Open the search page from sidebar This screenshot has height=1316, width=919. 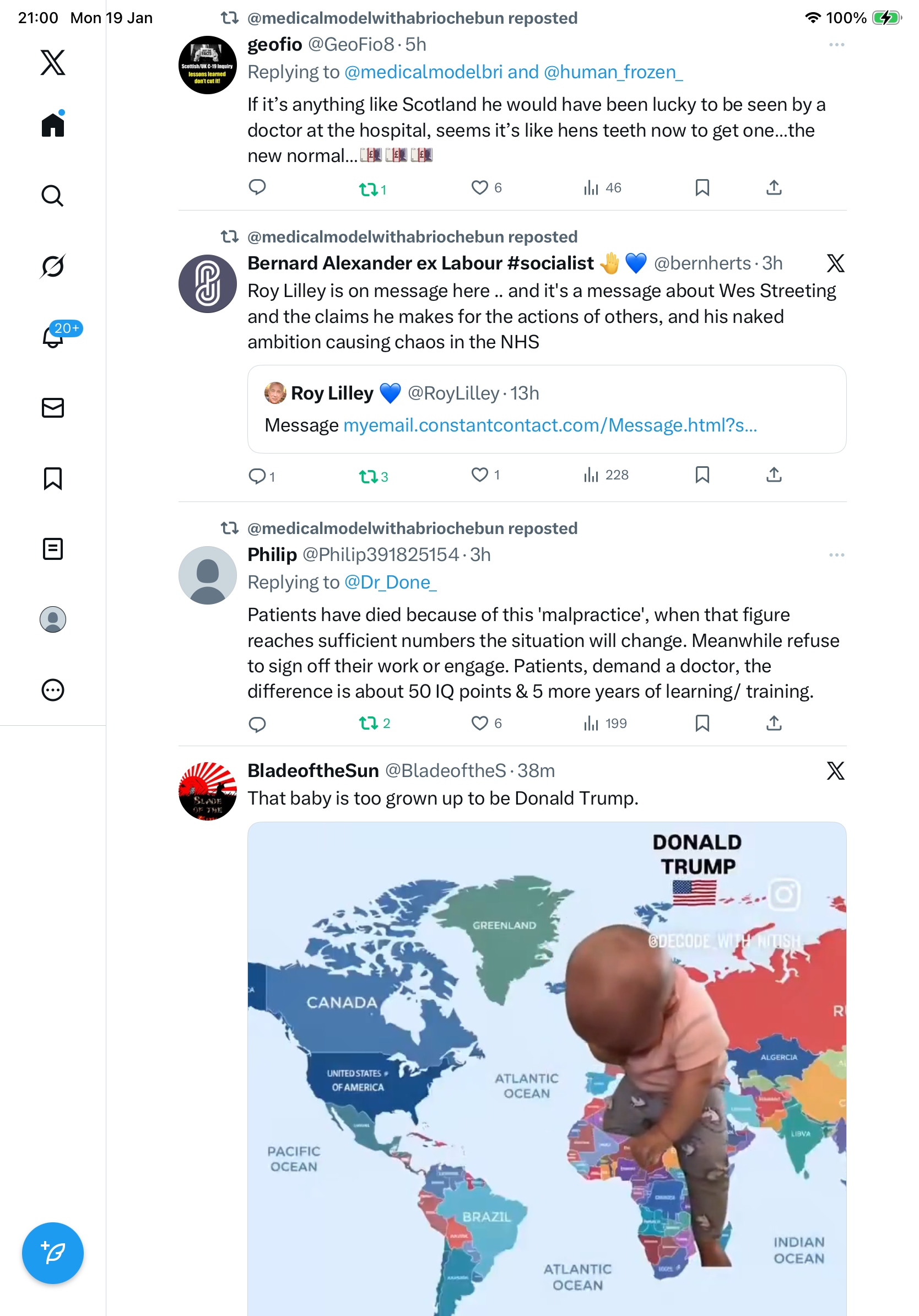pyautogui.click(x=53, y=196)
